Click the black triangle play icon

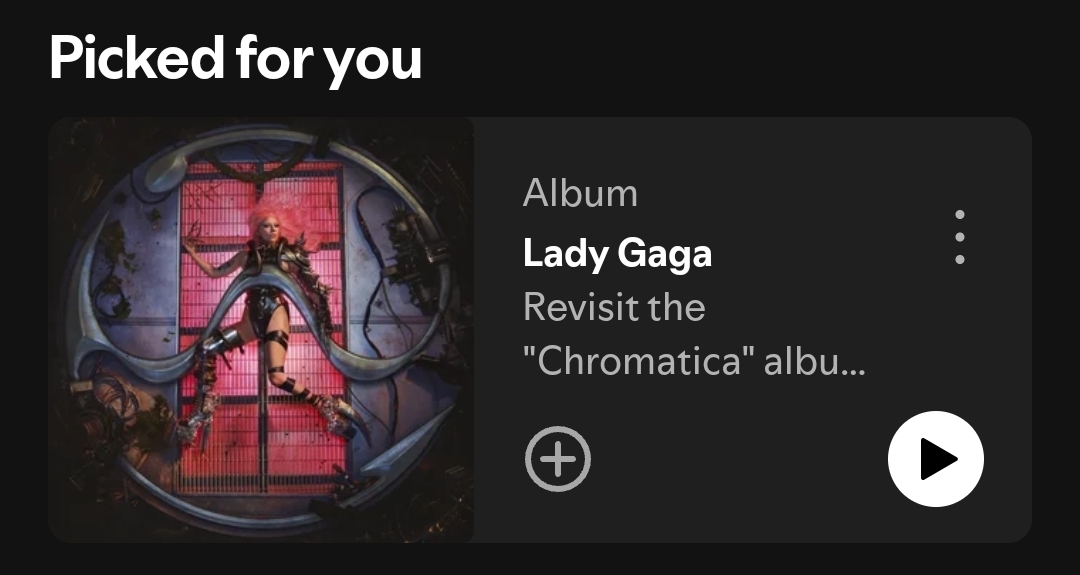click(x=939, y=459)
